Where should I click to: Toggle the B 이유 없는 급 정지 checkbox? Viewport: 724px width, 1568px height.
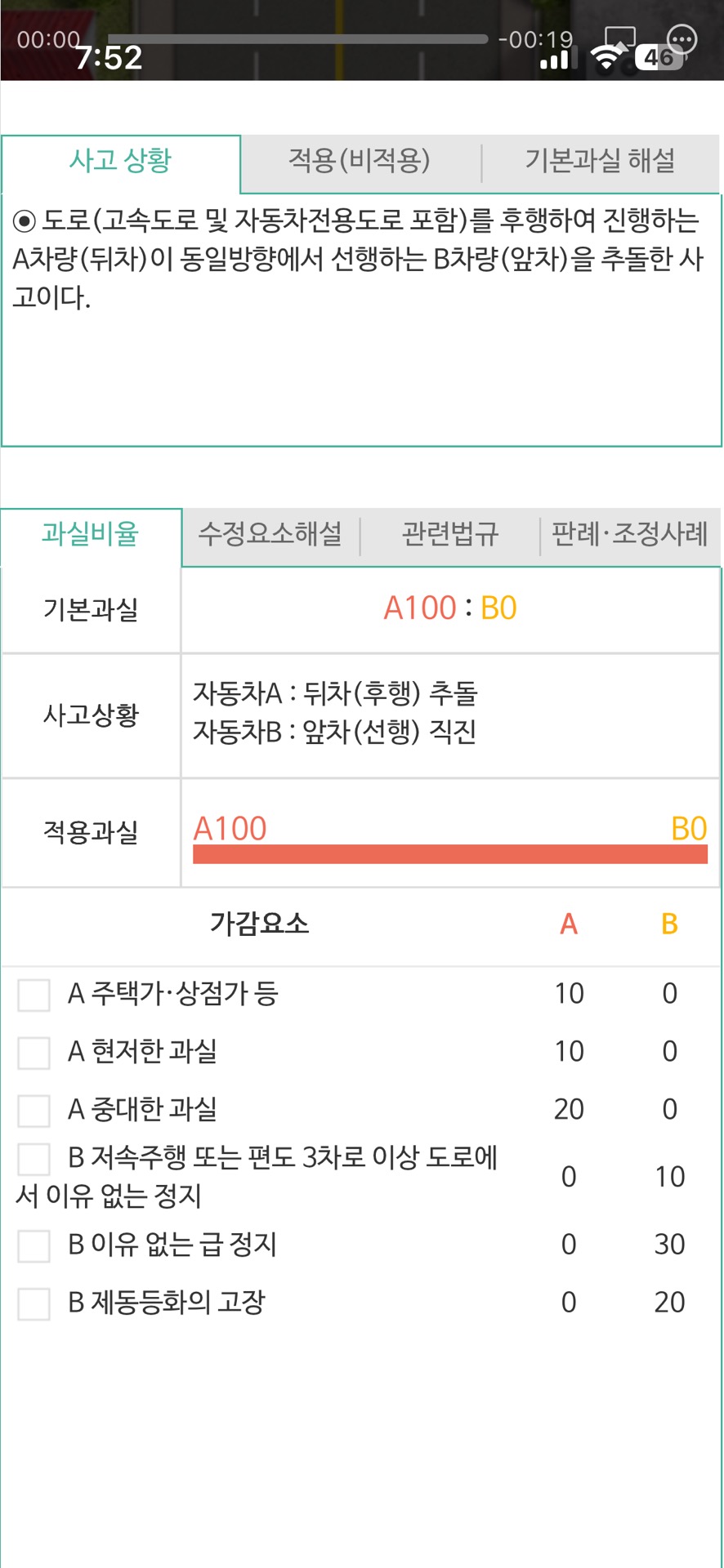pos(34,1246)
